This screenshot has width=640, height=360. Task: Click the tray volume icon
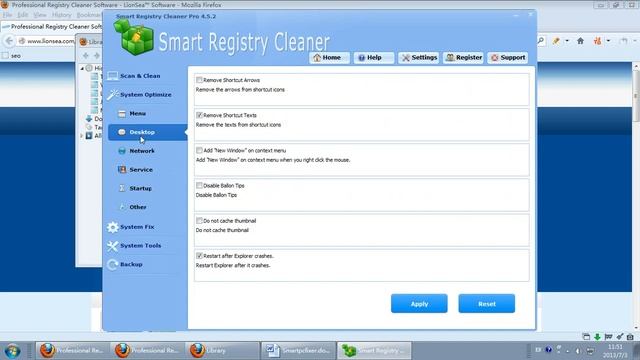578,351
